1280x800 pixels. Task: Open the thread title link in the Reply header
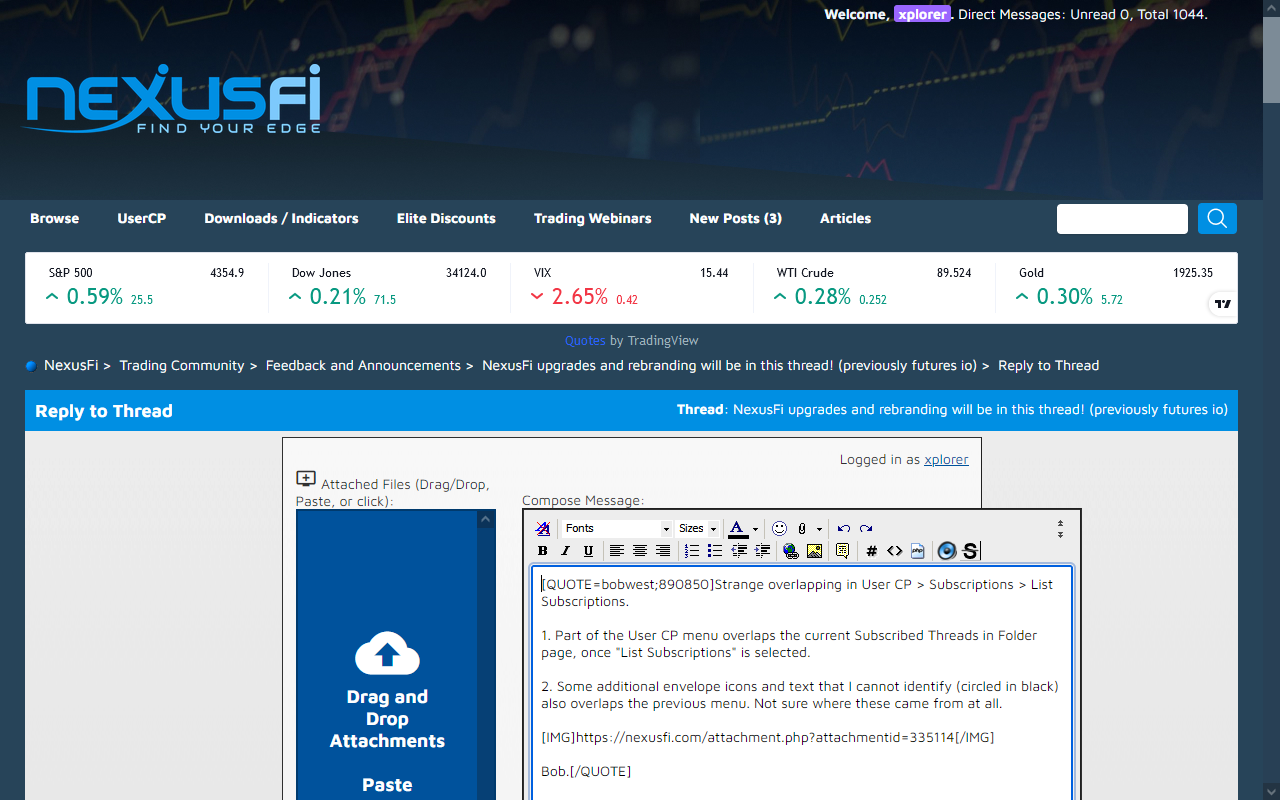pyautogui.click(x=980, y=409)
